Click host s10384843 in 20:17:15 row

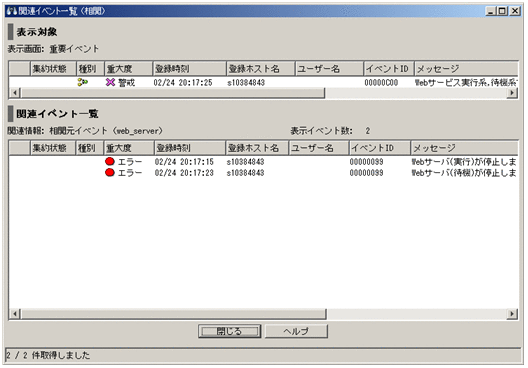coord(245,162)
